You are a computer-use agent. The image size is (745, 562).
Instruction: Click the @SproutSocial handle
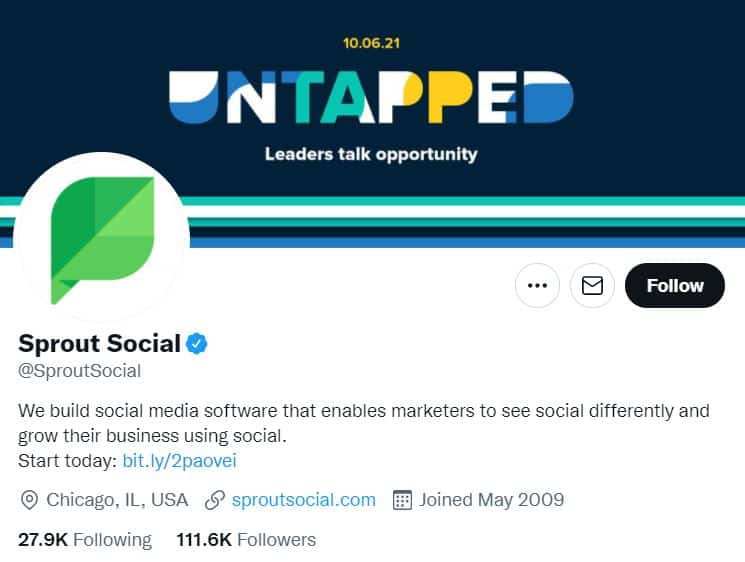pos(80,371)
